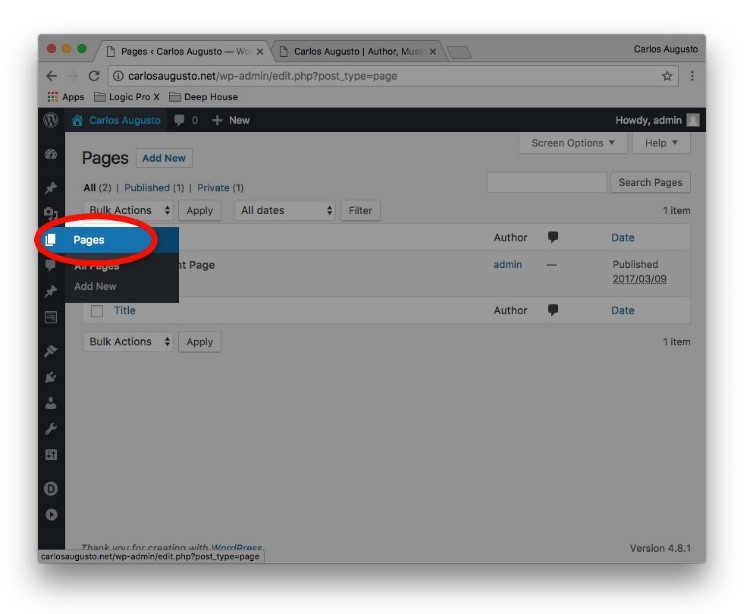Open the Media sidebar icon
753x614 pixels.
coord(51,214)
